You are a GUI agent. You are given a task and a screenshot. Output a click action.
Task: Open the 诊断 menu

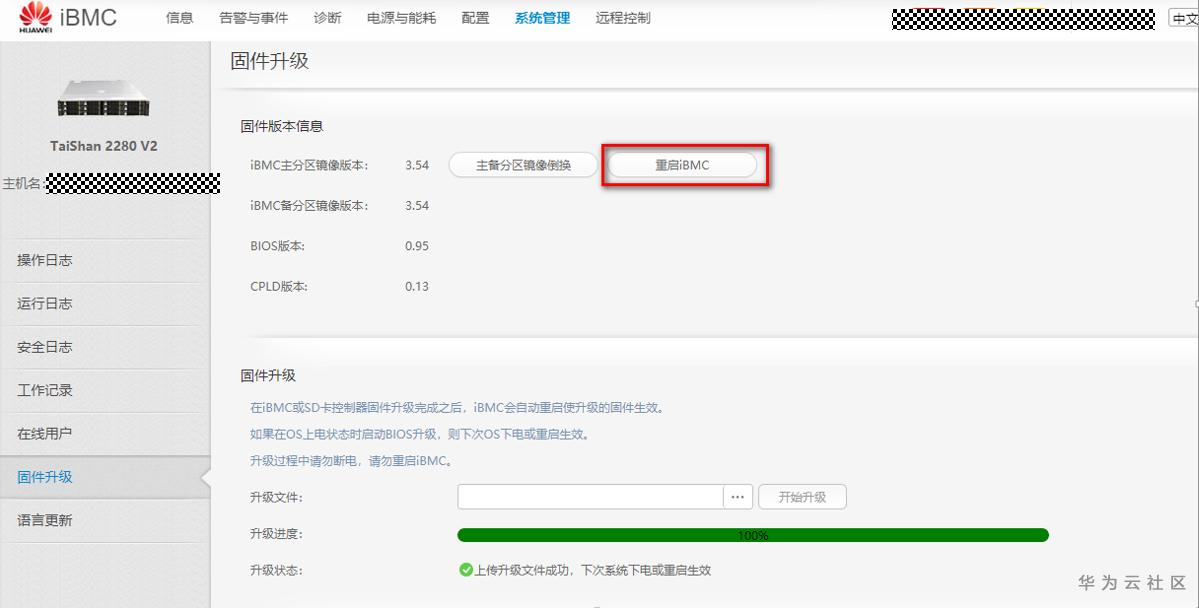[x=327, y=18]
